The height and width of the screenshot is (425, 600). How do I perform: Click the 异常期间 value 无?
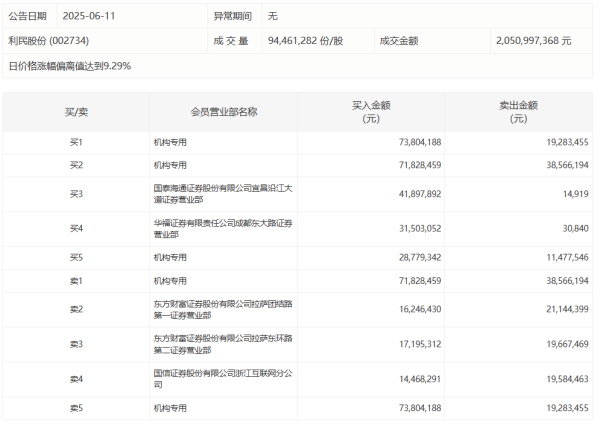pyautogui.click(x=273, y=17)
